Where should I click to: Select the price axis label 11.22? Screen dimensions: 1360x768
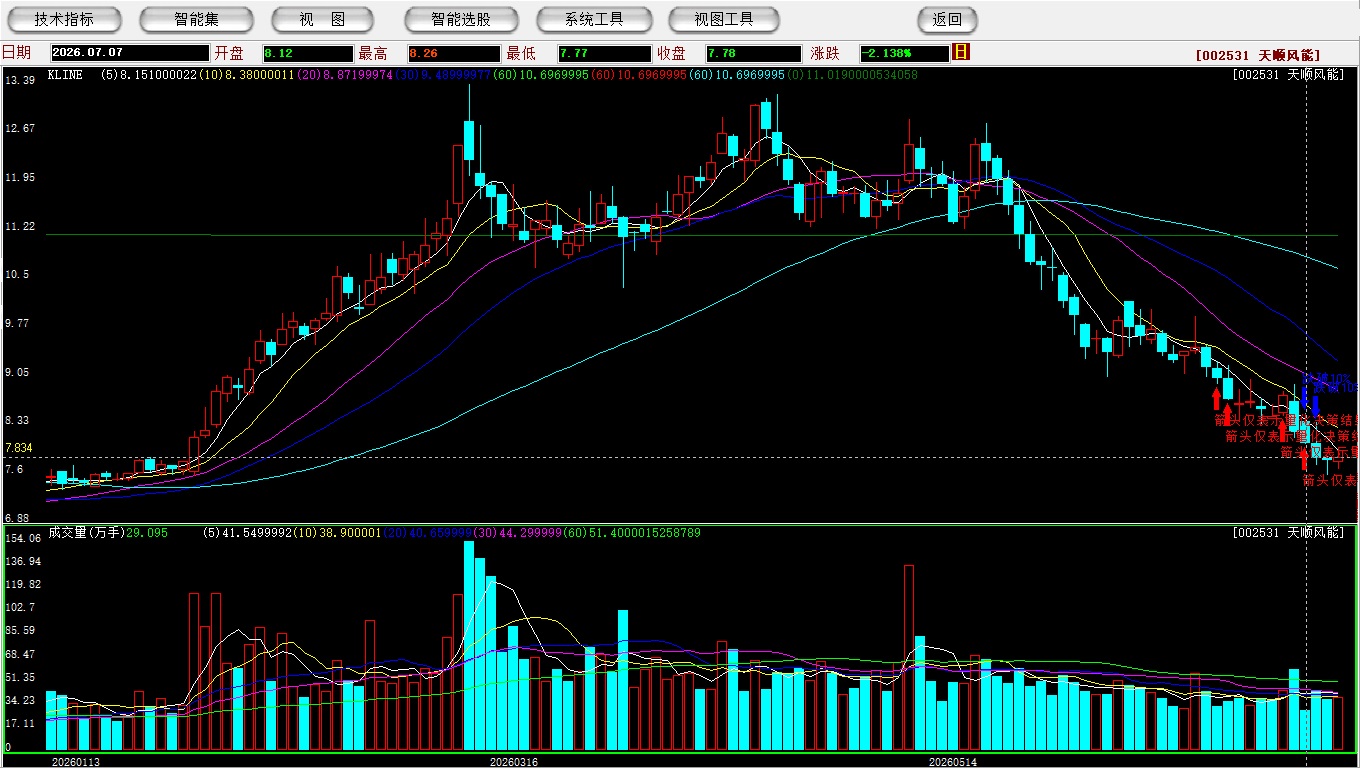[x=19, y=226]
